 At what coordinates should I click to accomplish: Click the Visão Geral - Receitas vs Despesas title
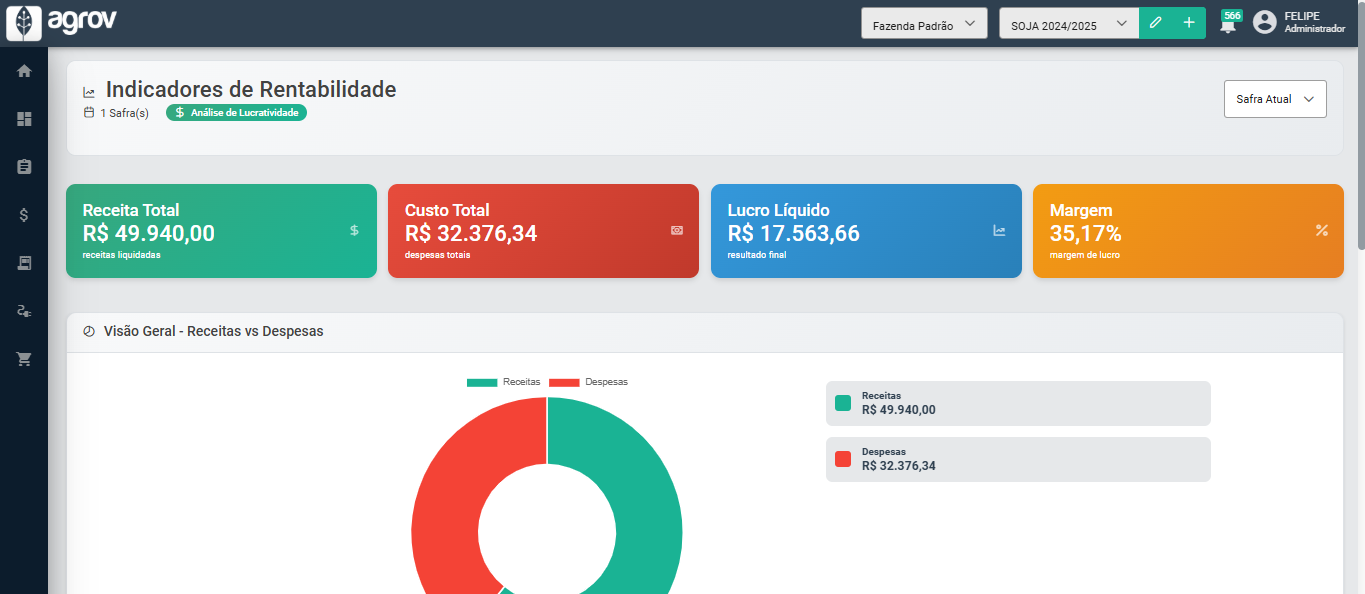click(x=214, y=331)
